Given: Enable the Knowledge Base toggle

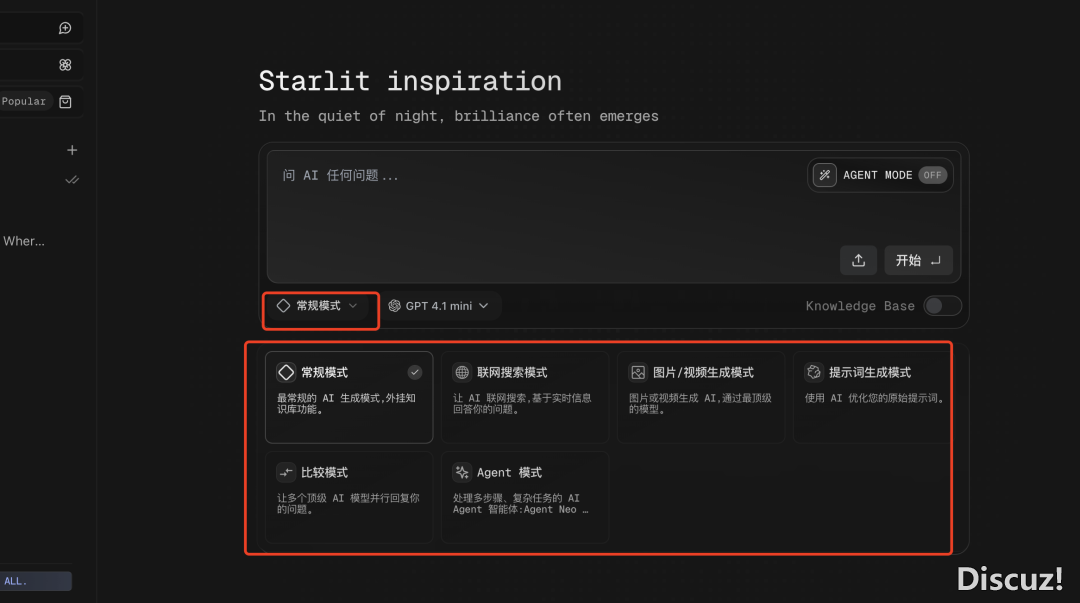Looking at the screenshot, I should 942,306.
